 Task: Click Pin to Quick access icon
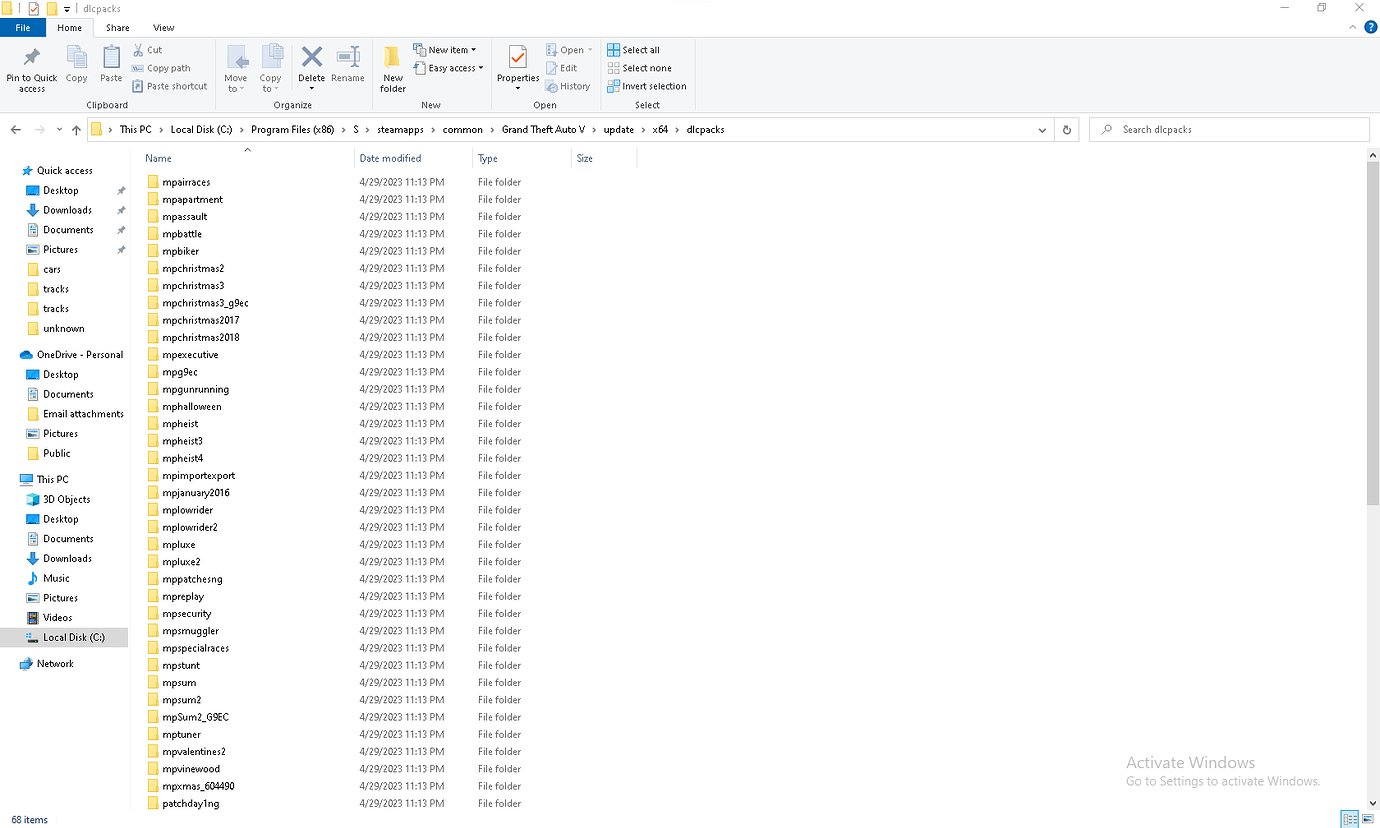pos(32,68)
